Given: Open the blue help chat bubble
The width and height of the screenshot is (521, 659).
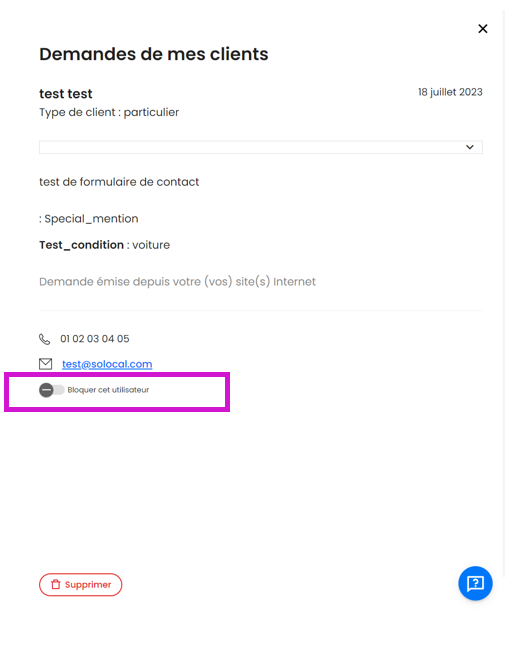Looking at the screenshot, I should point(475,583).
